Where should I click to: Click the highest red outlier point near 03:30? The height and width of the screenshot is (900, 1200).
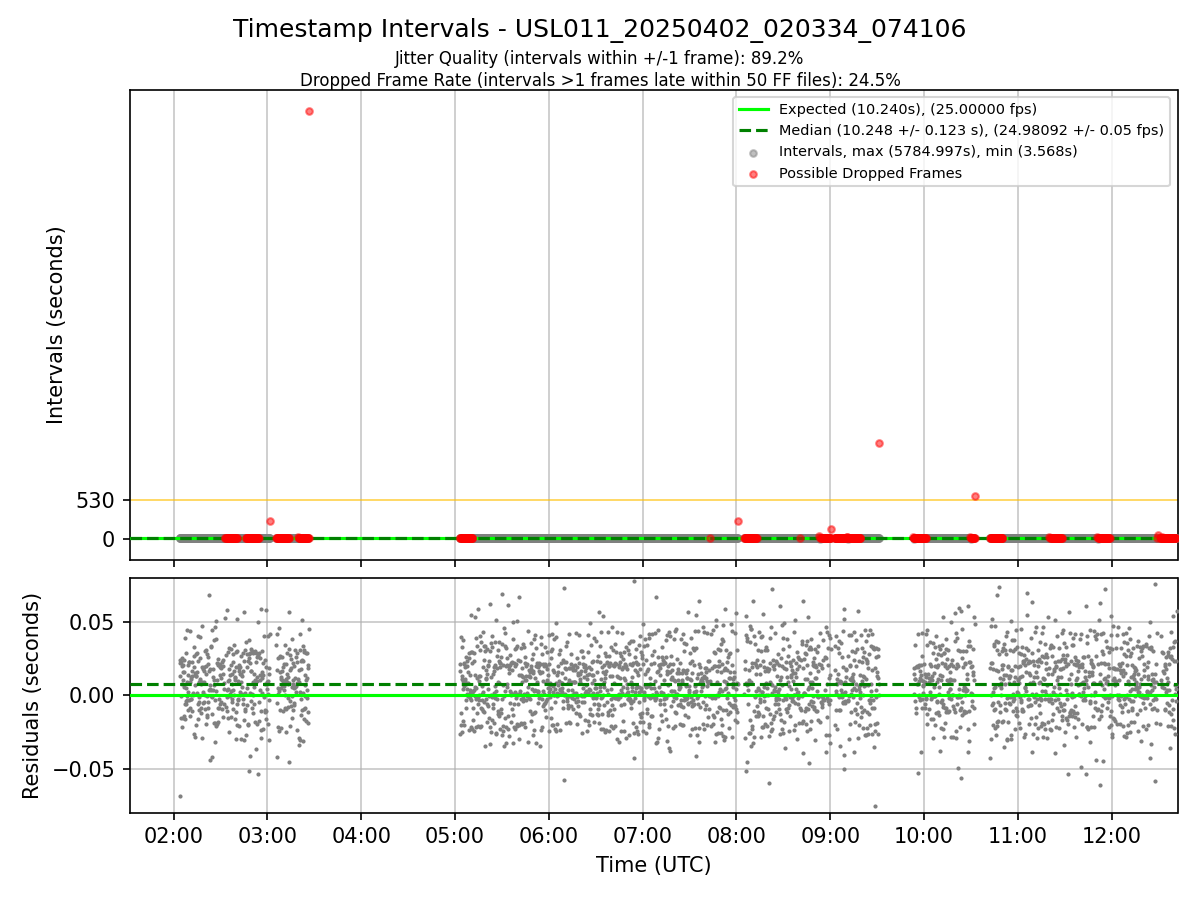coord(309,111)
